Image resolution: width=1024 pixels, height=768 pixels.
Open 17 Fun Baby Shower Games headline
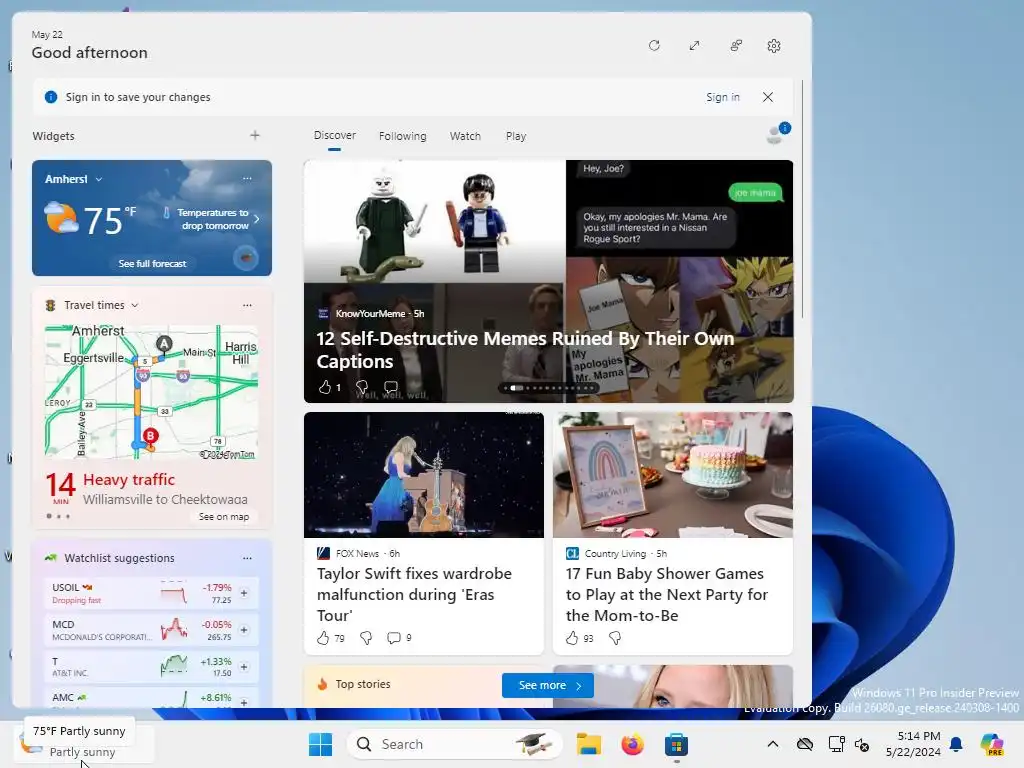click(x=667, y=594)
